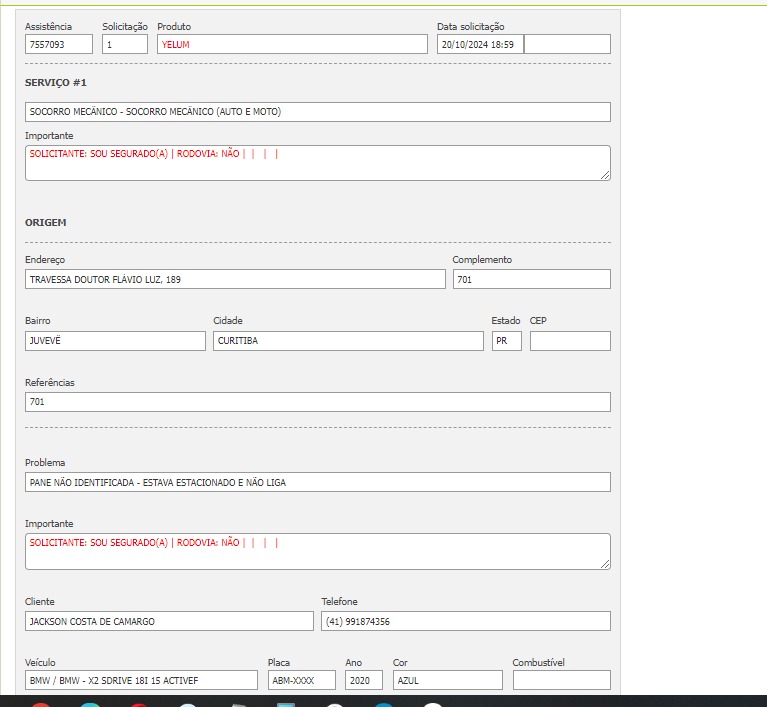The width and height of the screenshot is (767, 707).
Task: Click the date field showing 20/10/2024 18:59
Action: click(480, 45)
